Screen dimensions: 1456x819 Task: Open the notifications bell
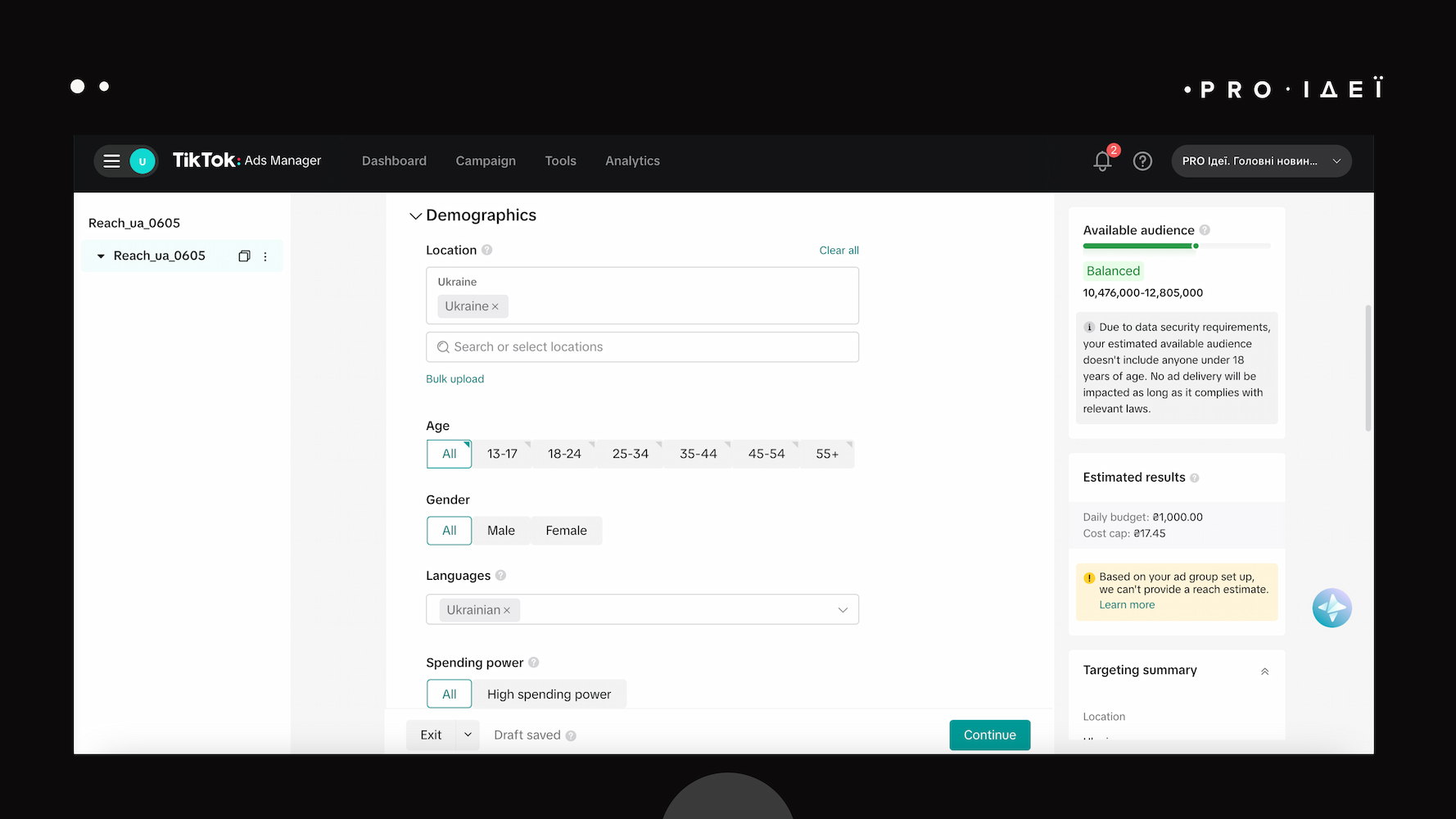(1102, 161)
